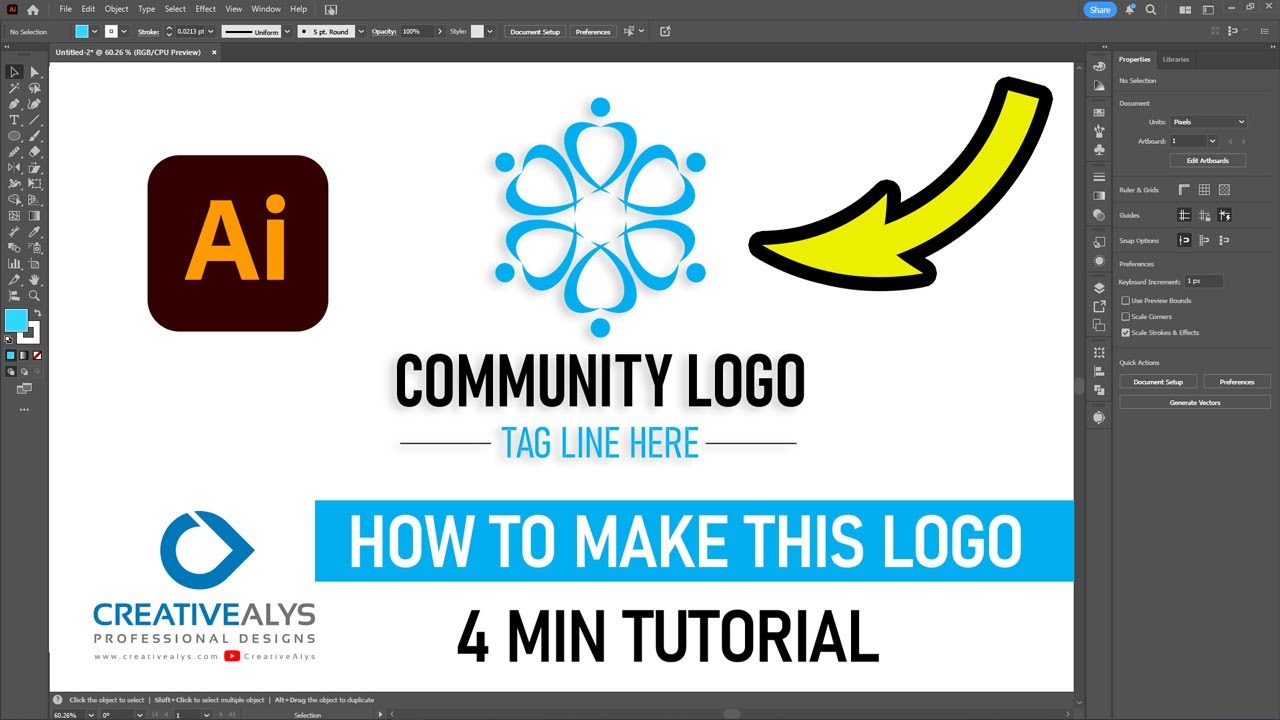Toggle Show Rulers in Ruler & Grids
The height and width of the screenshot is (720, 1280).
[x=1185, y=190]
